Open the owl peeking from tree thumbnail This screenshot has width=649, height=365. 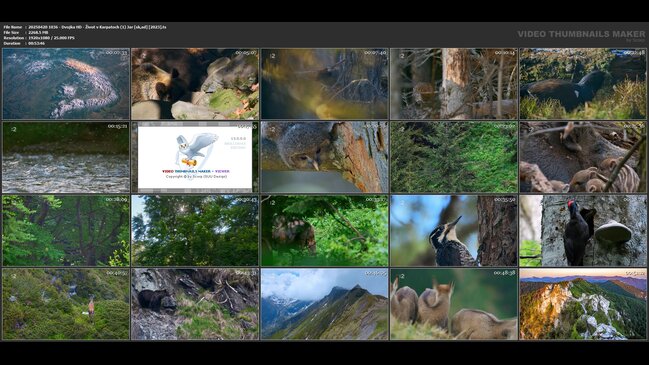[324, 157]
